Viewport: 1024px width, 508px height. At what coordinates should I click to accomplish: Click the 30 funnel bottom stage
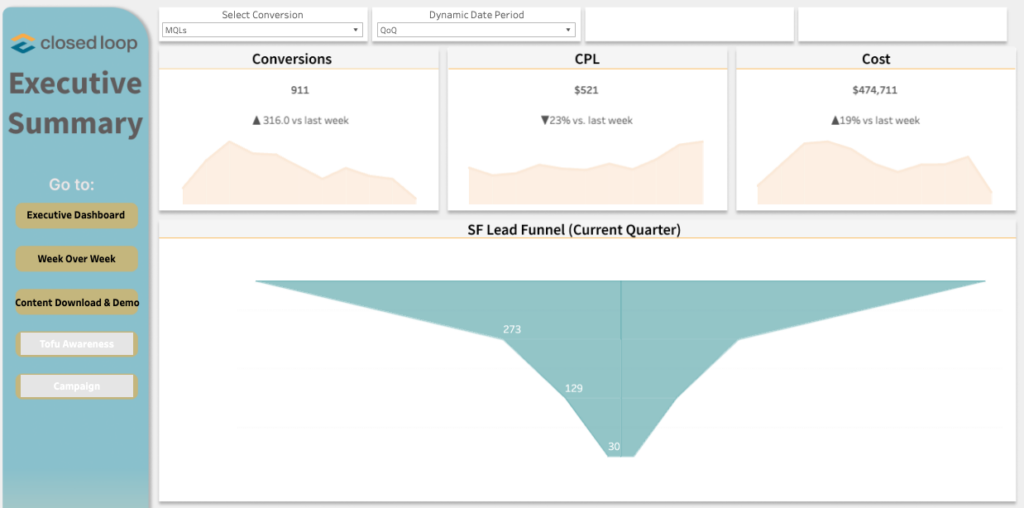point(614,447)
